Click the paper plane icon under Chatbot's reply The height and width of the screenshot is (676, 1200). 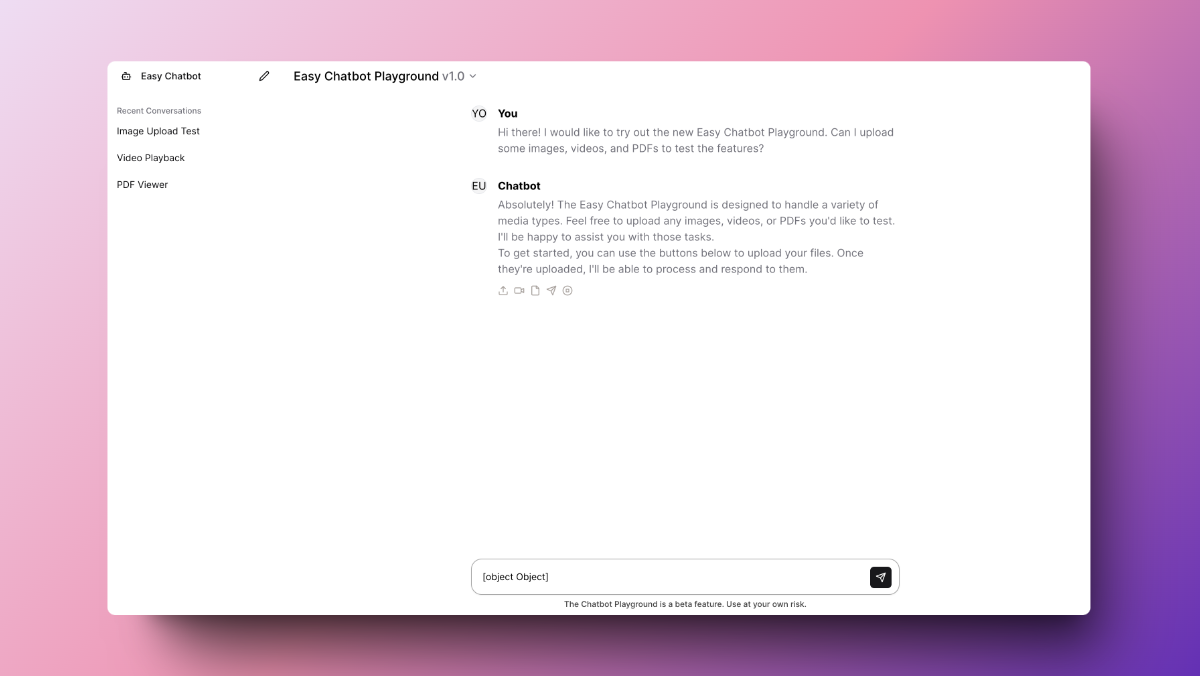pyautogui.click(x=551, y=291)
